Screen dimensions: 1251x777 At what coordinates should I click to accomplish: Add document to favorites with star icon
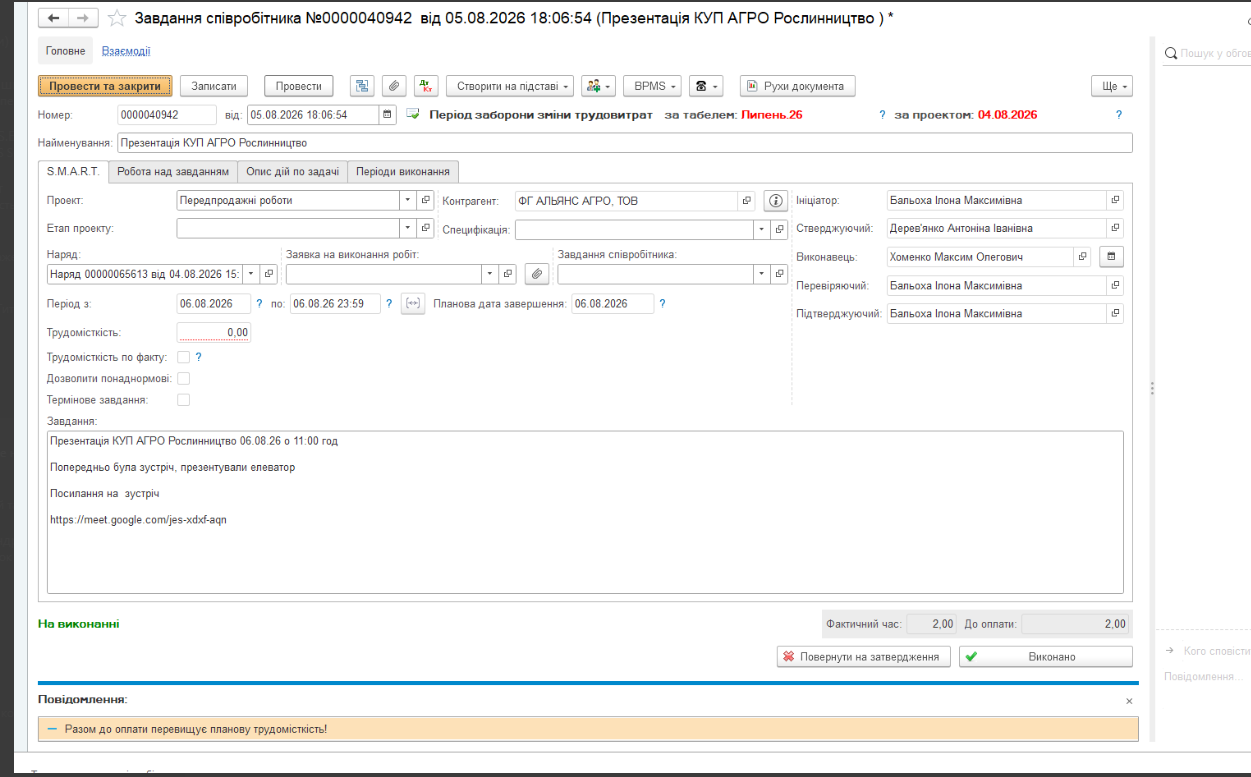(x=118, y=18)
